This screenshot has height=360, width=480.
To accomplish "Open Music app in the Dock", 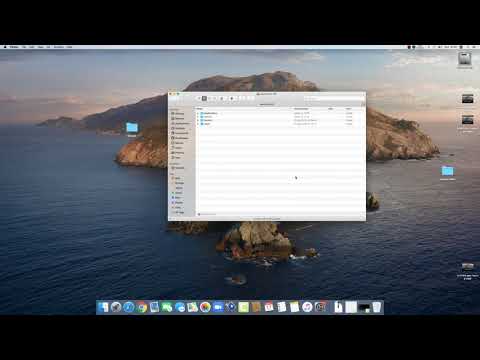I will click(307, 307).
